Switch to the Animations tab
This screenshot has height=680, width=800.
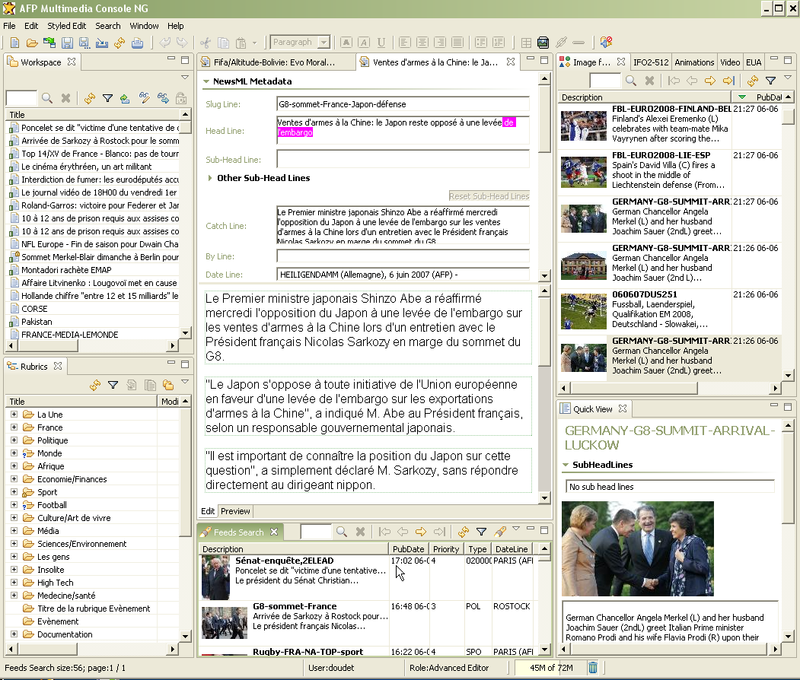pos(694,62)
